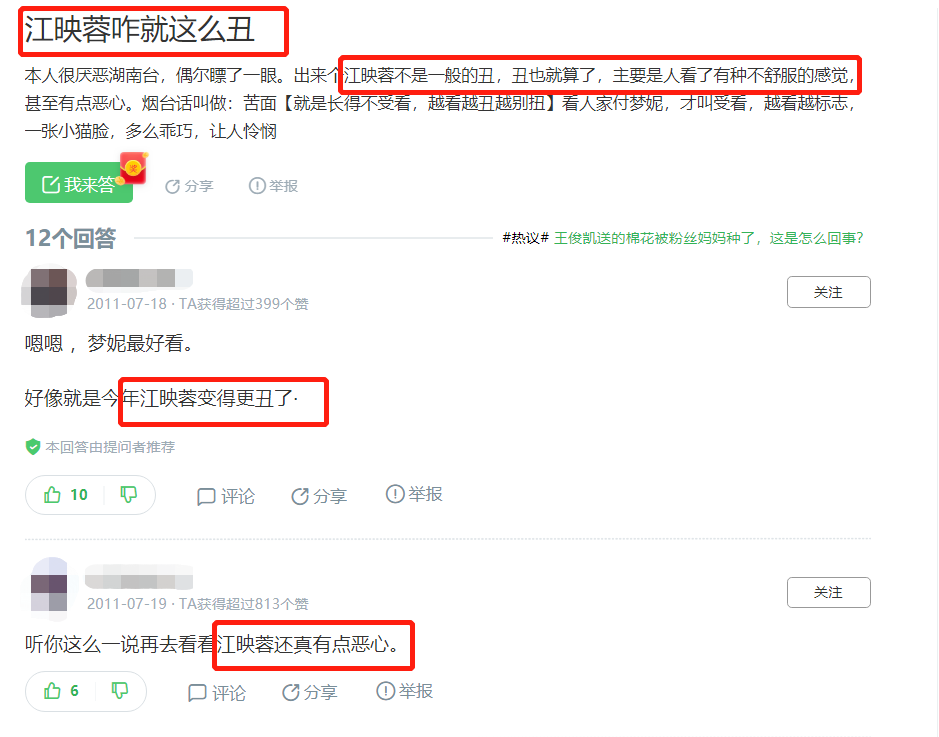View the second answerer's blurred avatar profile
This screenshot has height=737, width=939.
tap(49, 588)
